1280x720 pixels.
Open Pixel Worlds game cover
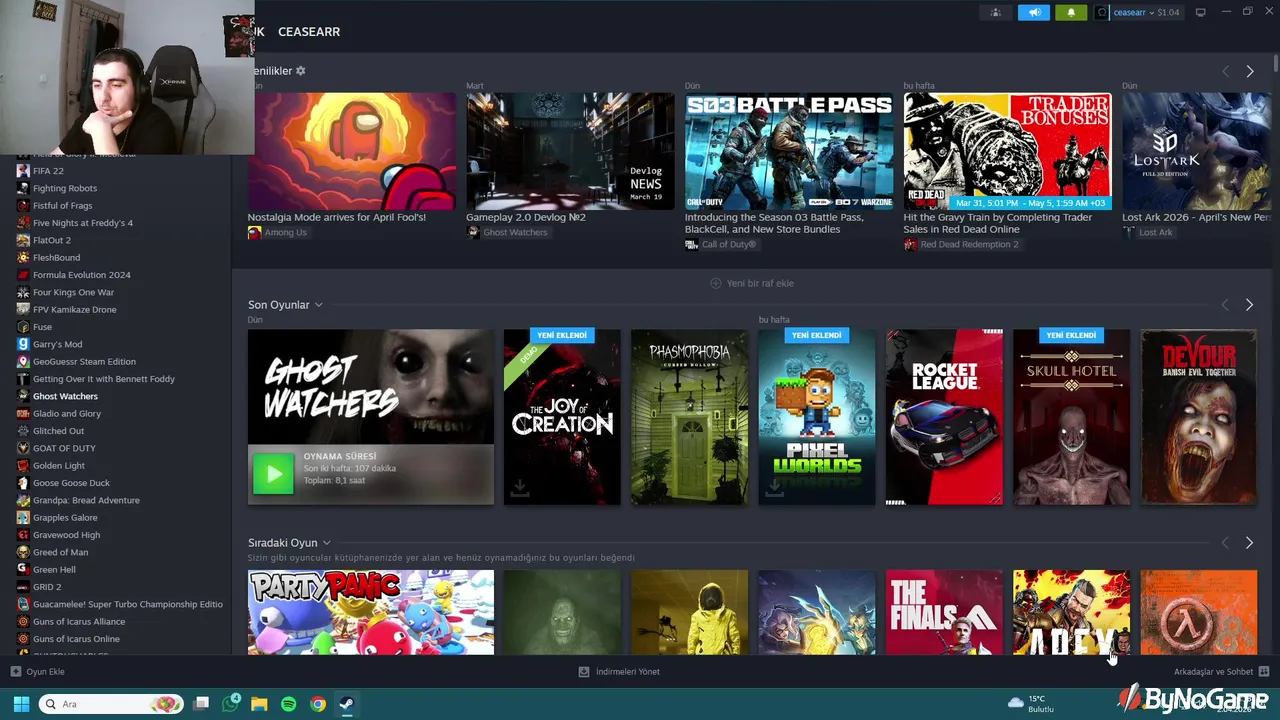pos(816,417)
